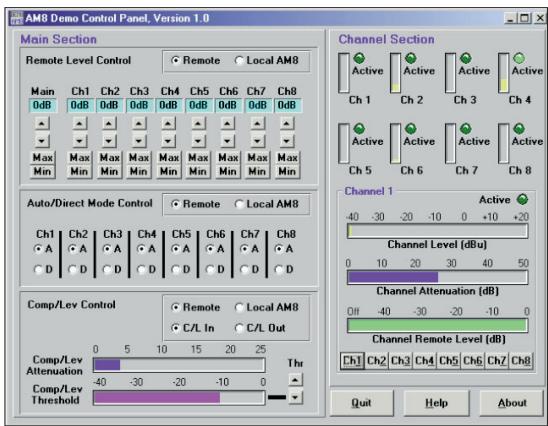The width and height of the screenshot is (548, 426).
Task: Switch to the Ch6 channel tab
Action: [473, 361]
